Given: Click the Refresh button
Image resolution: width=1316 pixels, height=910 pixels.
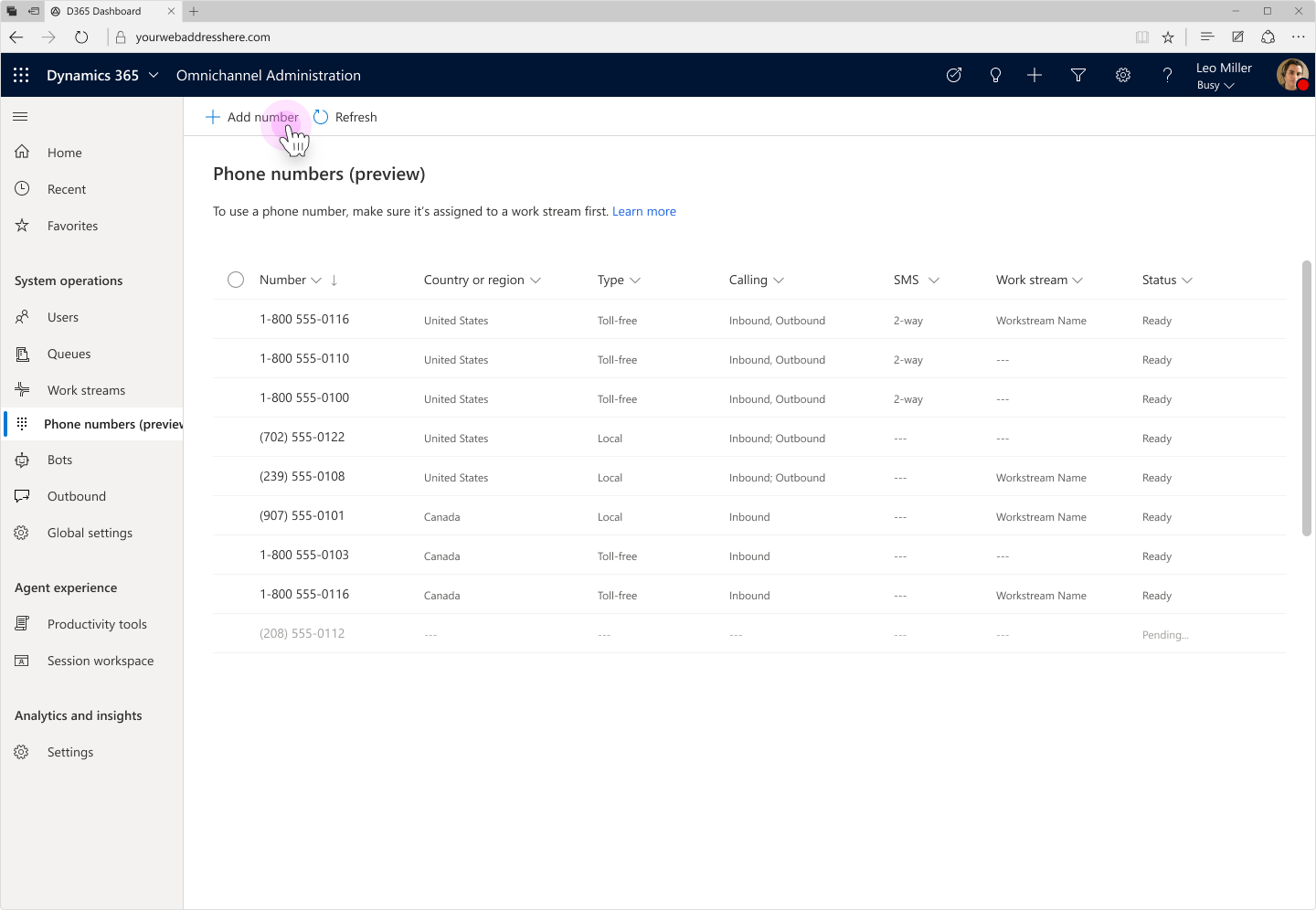Looking at the screenshot, I should (x=345, y=117).
